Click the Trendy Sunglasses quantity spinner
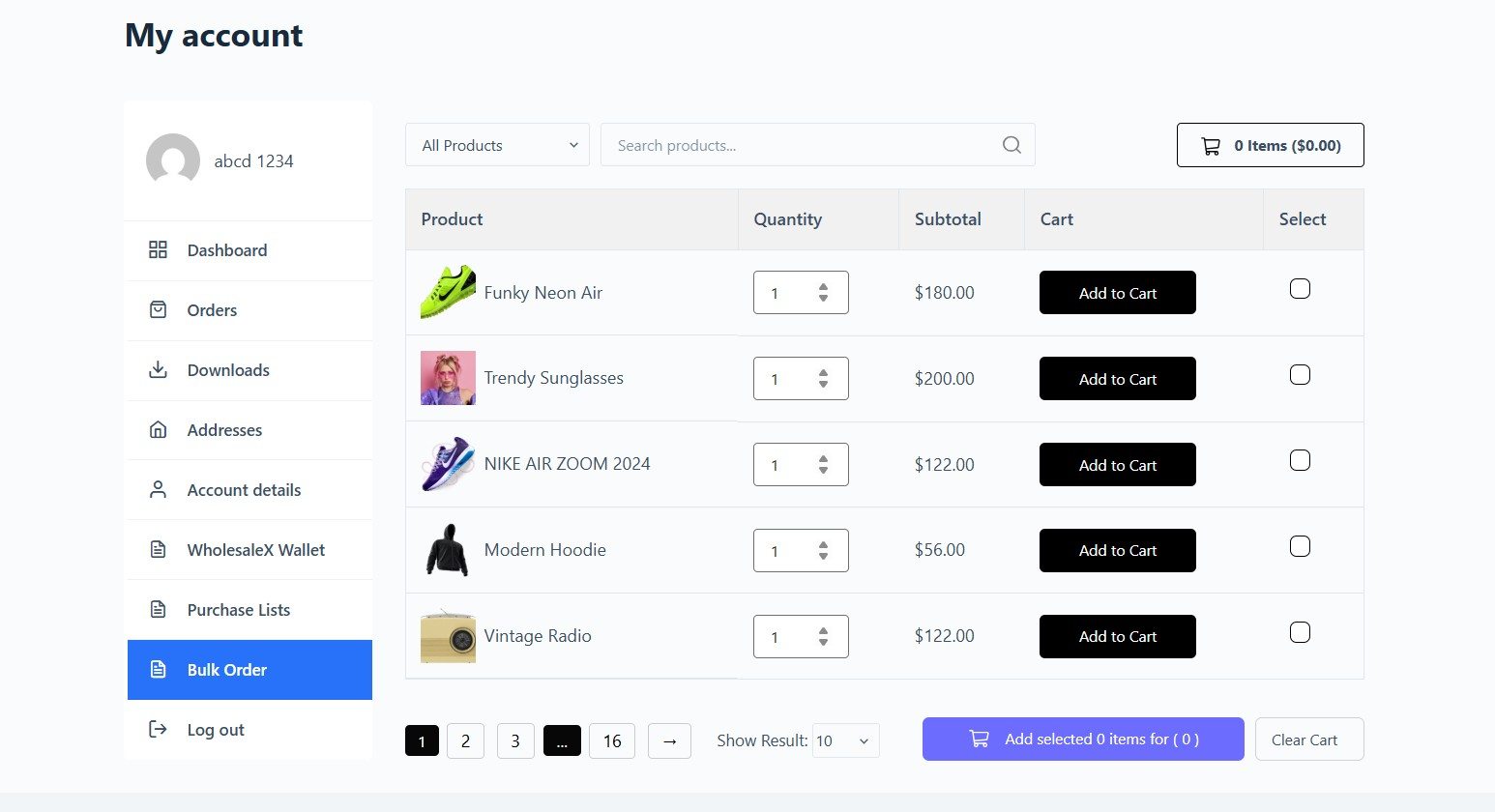Viewport: 1495px width, 812px height. (823, 379)
